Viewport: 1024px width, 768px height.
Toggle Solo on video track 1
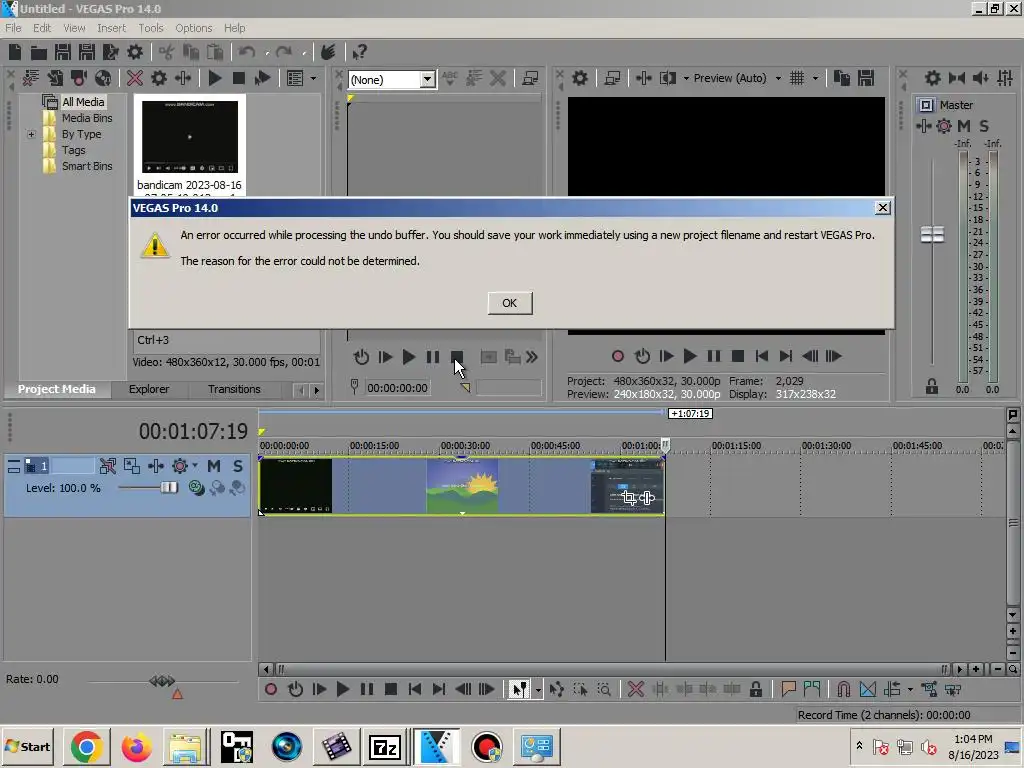click(238, 466)
